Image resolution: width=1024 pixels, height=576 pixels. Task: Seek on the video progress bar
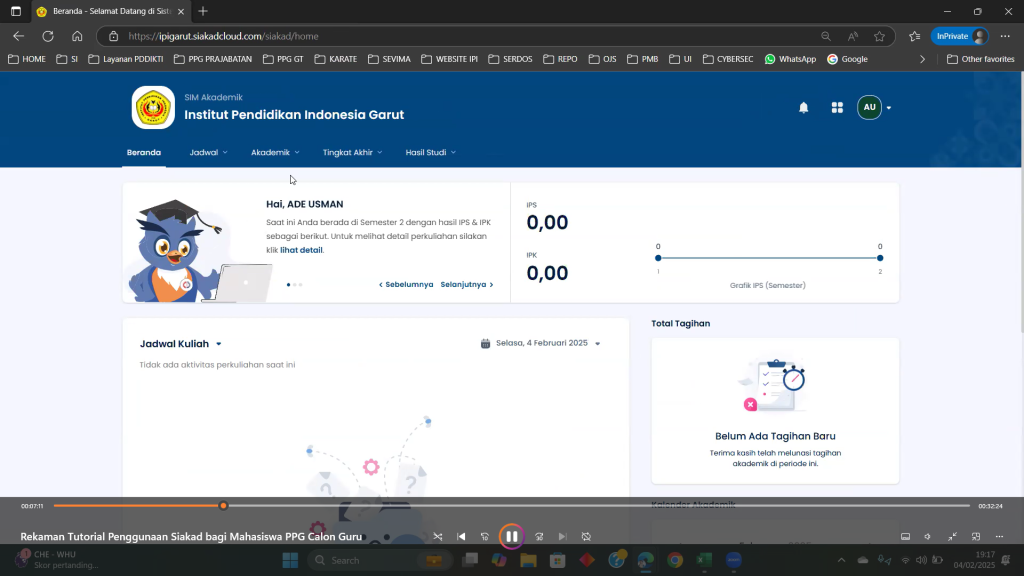click(512, 505)
